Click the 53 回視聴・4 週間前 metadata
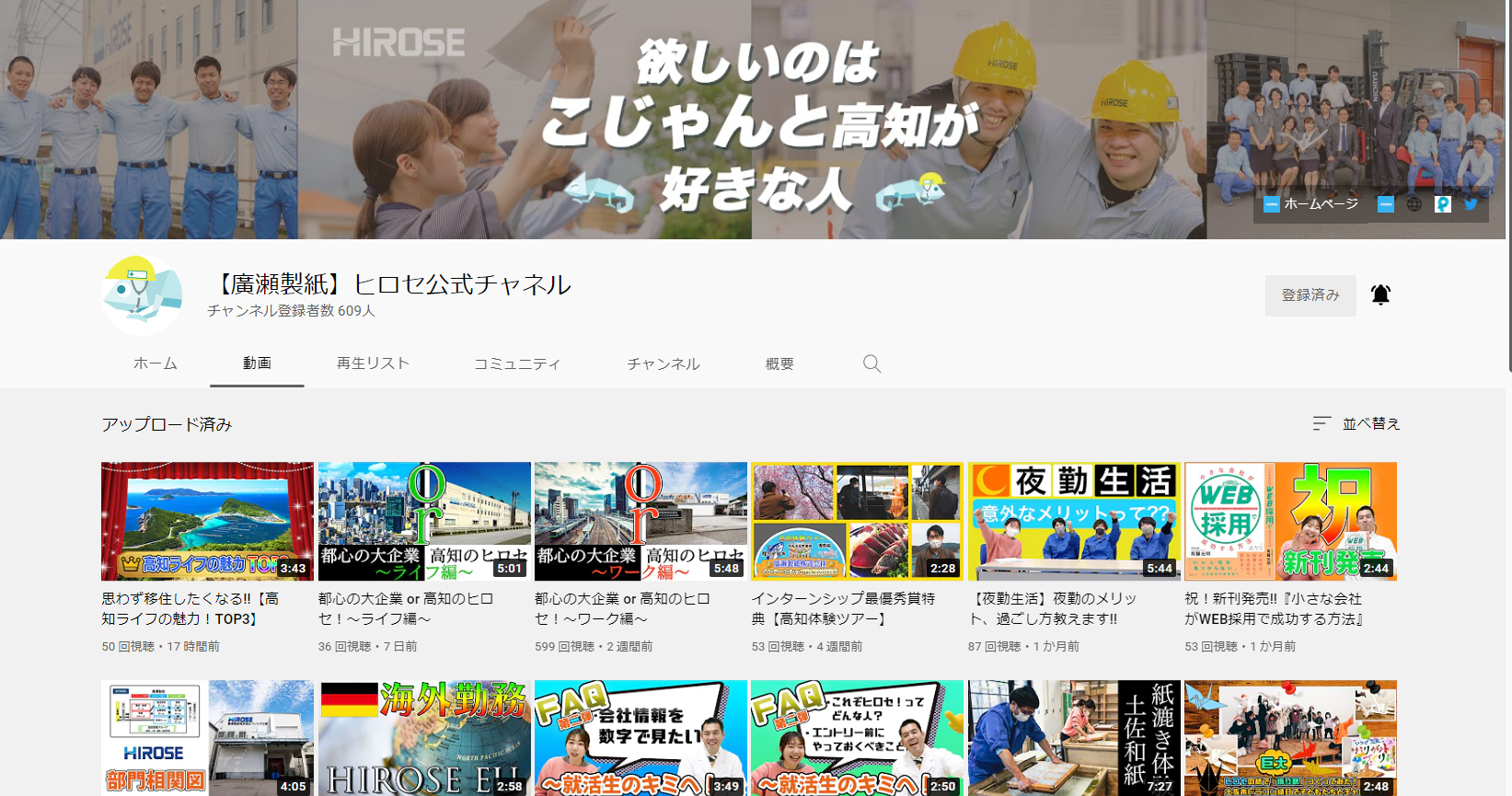This screenshot has height=796, width=1512. coord(807,647)
